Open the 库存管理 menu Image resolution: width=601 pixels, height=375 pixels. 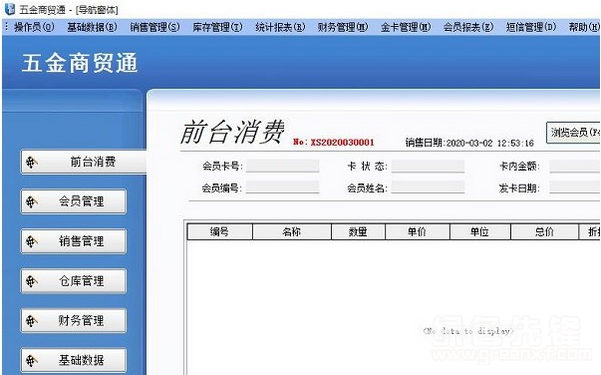217,27
